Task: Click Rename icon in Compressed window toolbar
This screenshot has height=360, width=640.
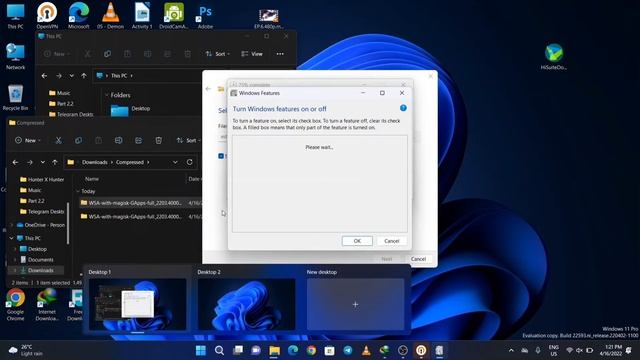Action: [x=118, y=140]
